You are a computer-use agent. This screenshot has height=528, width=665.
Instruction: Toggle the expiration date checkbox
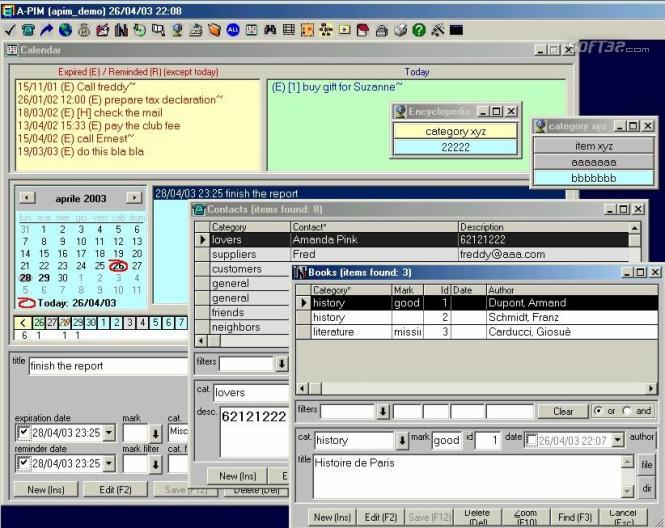pyautogui.click(x=23, y=433)
